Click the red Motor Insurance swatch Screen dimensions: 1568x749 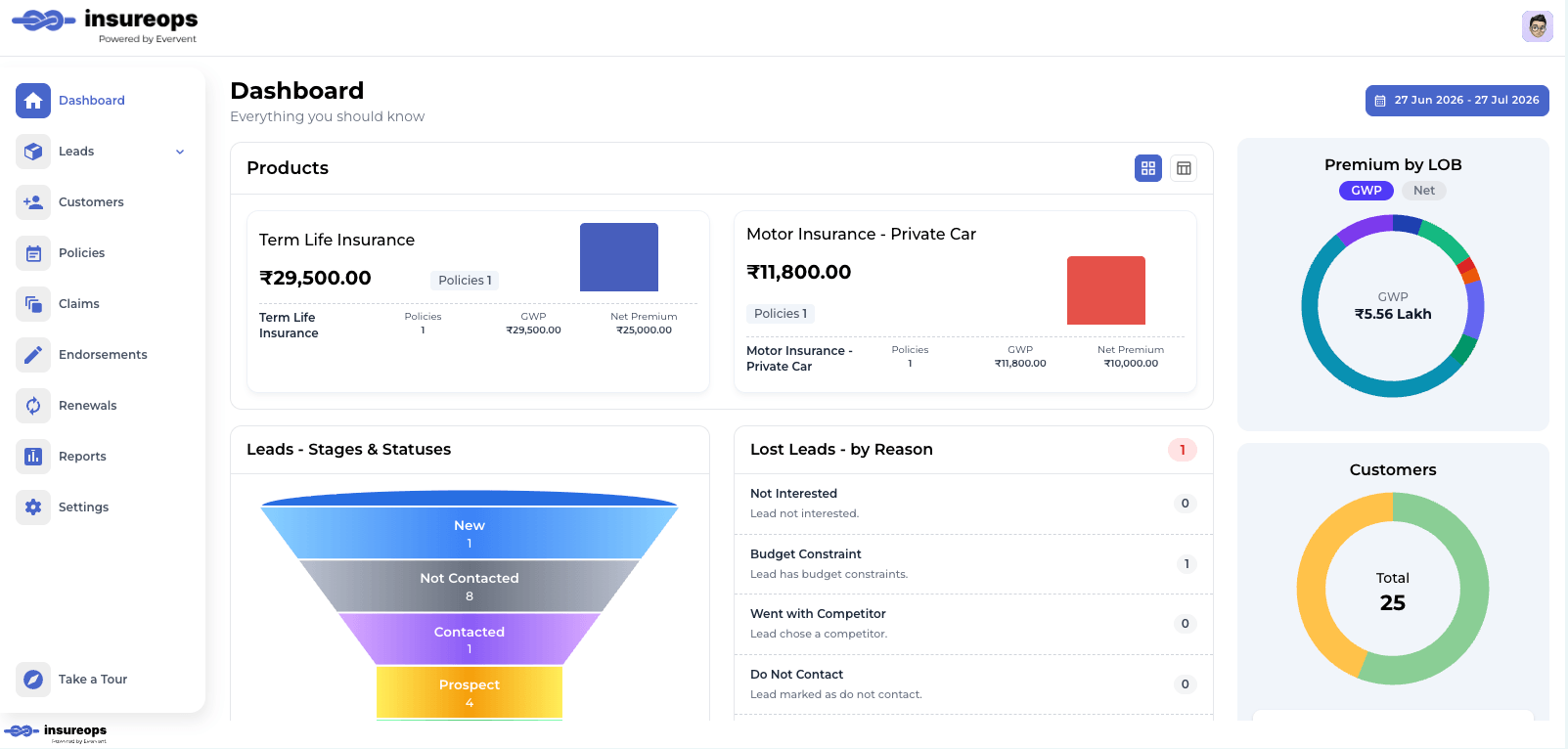(1106, 290)
